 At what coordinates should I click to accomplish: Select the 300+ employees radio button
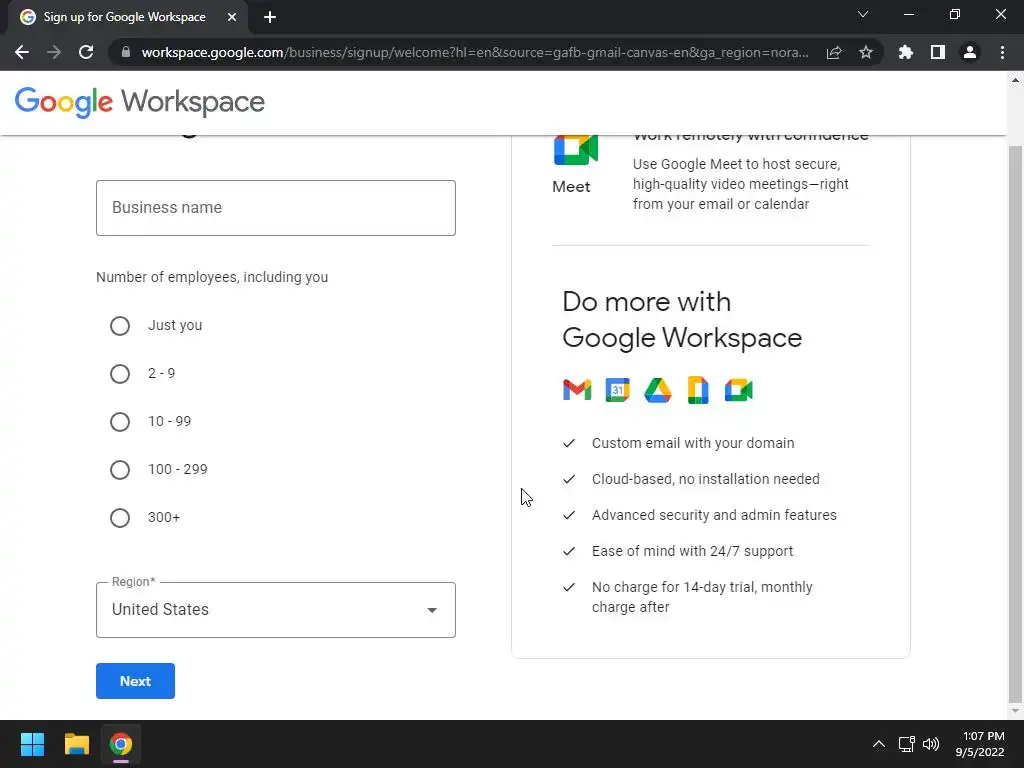(x=120, y=518)
